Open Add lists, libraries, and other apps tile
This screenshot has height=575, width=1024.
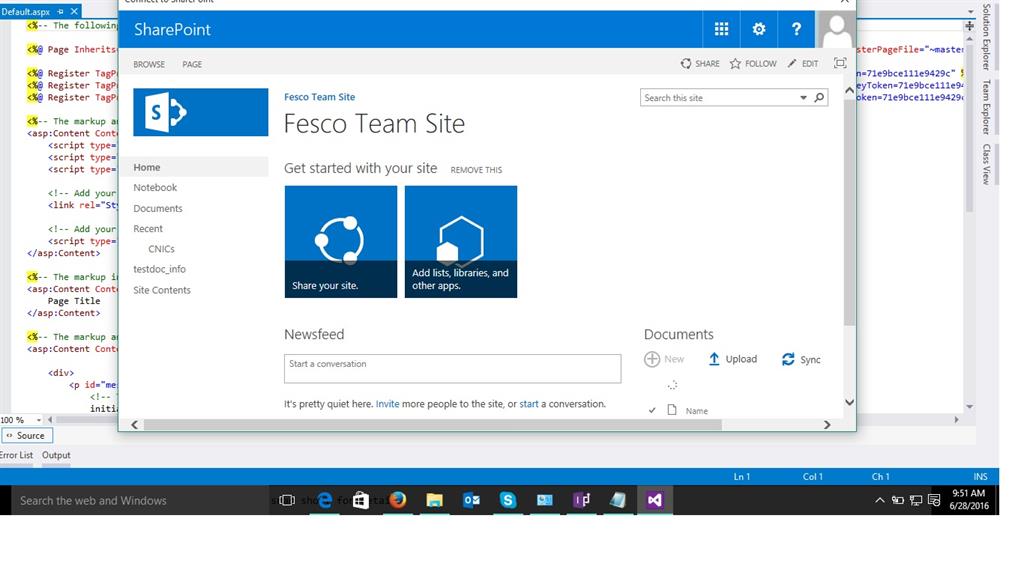coord(461,242)
